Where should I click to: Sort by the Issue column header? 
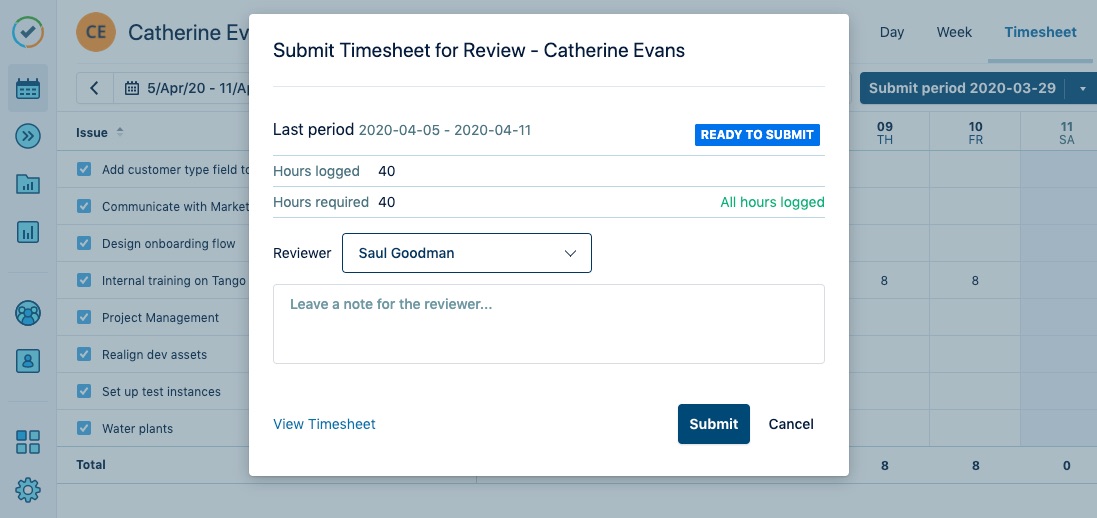click(x=93, y=132)
